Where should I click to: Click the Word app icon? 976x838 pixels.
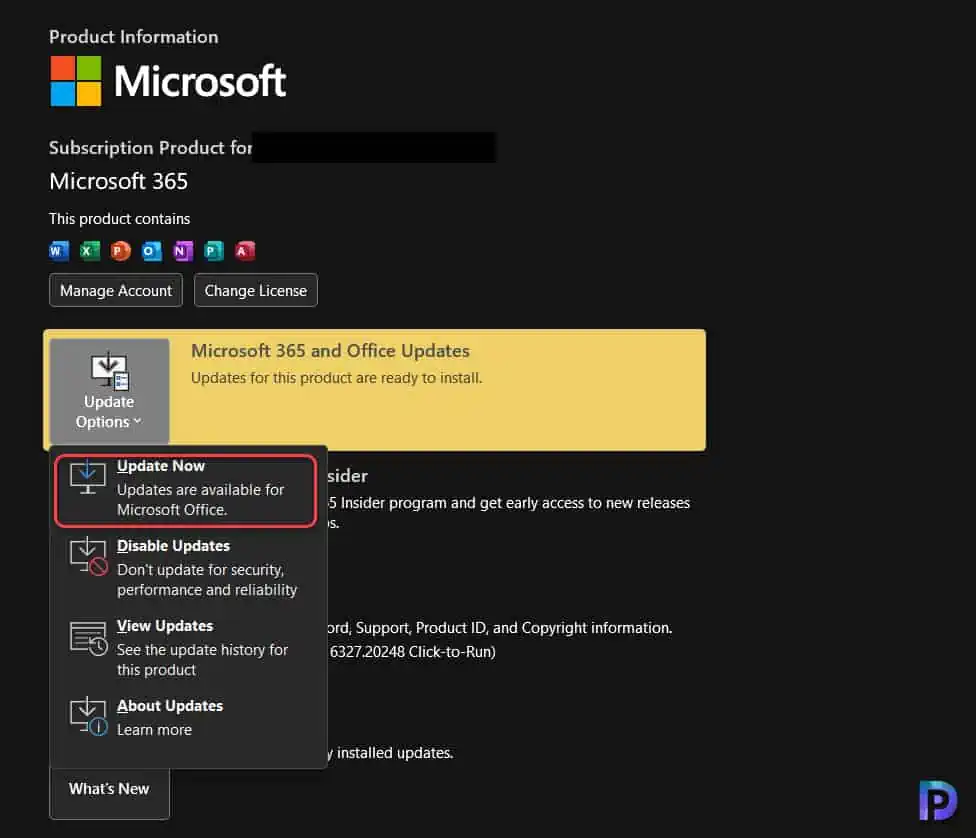tap(59, 251)
